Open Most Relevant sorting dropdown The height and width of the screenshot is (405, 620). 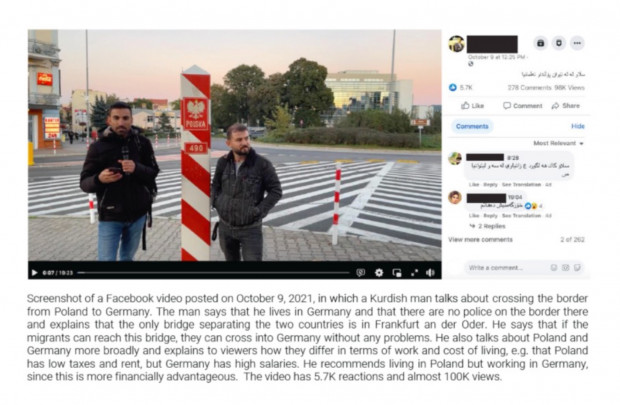pos(558,143)
